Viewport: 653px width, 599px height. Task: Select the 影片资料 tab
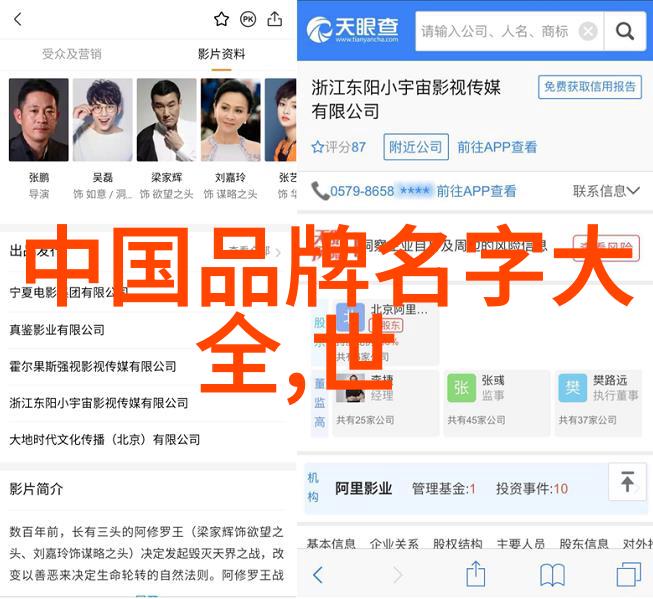pyautogui.click(x=221, y=54)
